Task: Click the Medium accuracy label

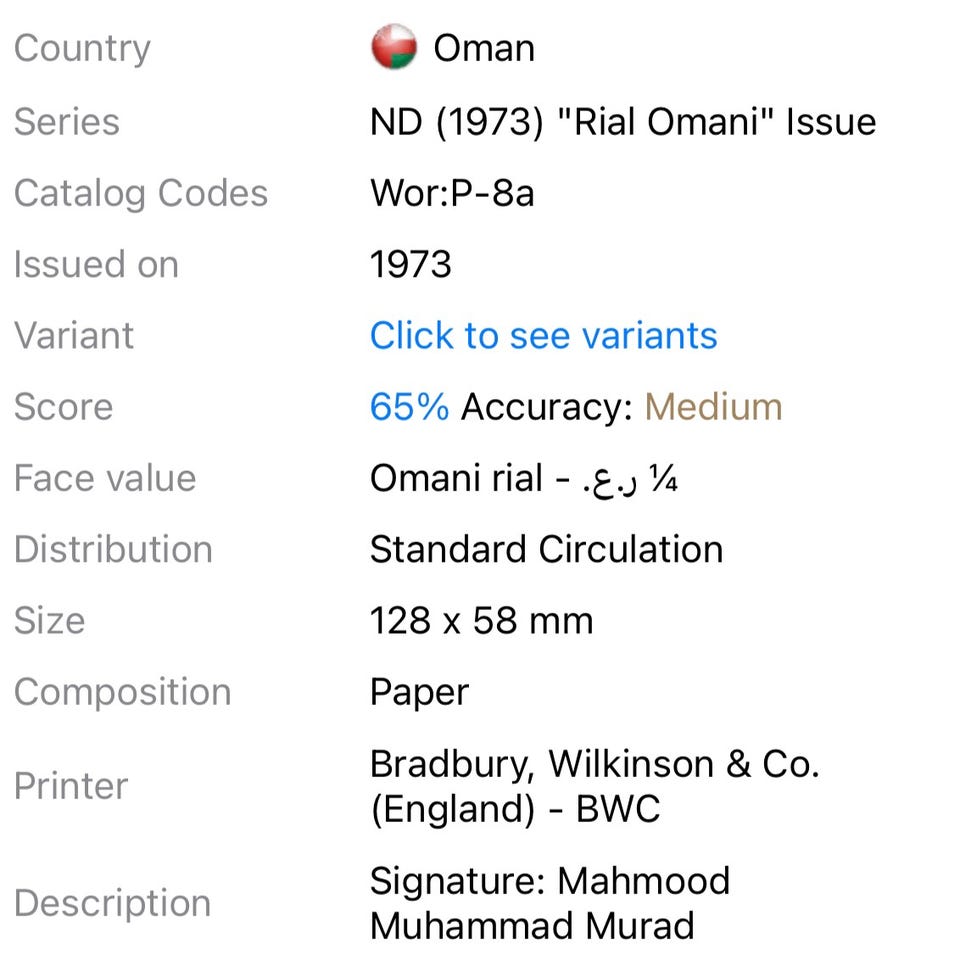Action: (x=714, y=407)
